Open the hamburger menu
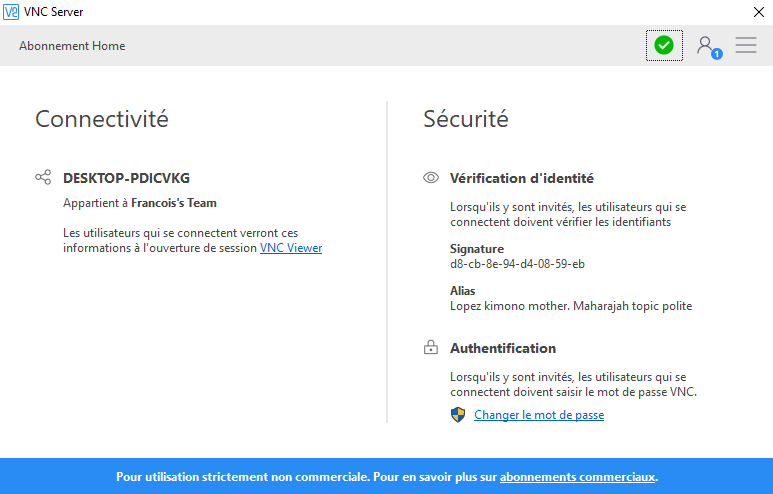The width and height of the screenshot is (773, 494). coord(746,45)
